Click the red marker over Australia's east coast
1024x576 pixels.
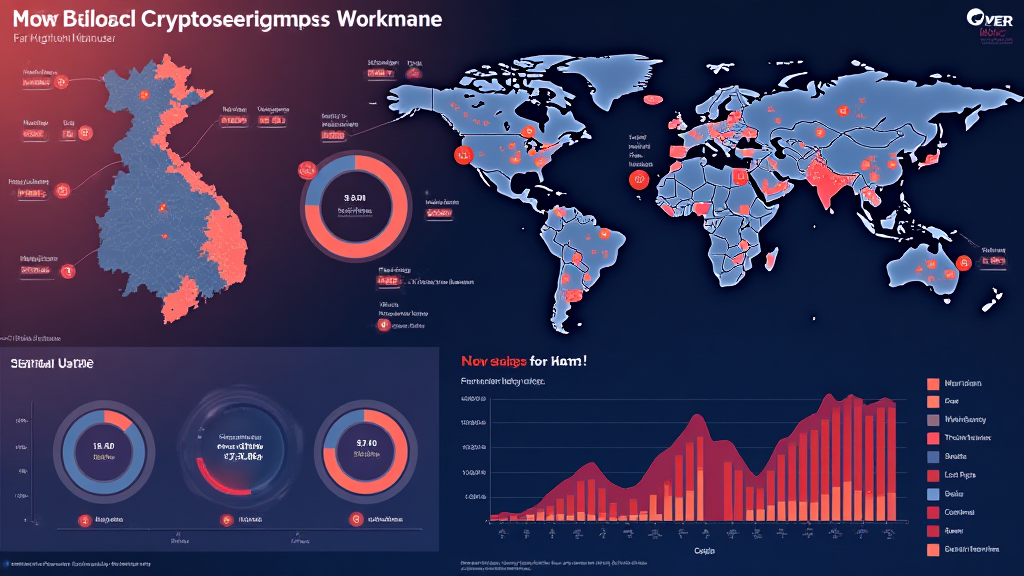964,263
